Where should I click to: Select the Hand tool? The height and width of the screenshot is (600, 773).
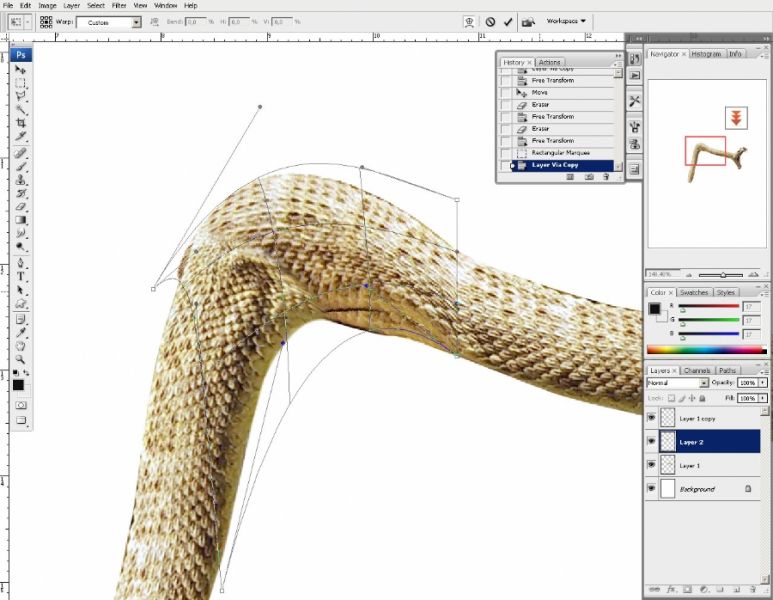pyautogui.click(x=20, y=346)
